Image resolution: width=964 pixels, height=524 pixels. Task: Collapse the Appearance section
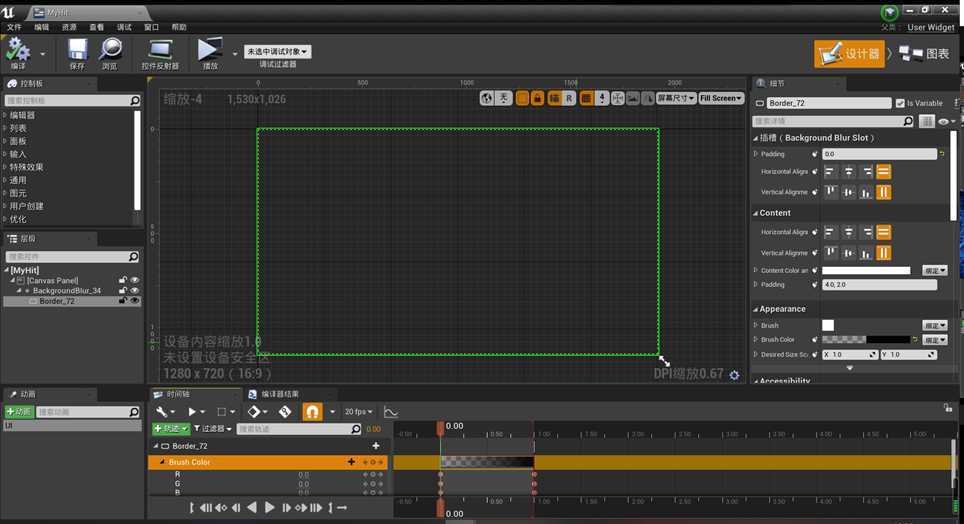pyautogui.click(x=756, y=309)
